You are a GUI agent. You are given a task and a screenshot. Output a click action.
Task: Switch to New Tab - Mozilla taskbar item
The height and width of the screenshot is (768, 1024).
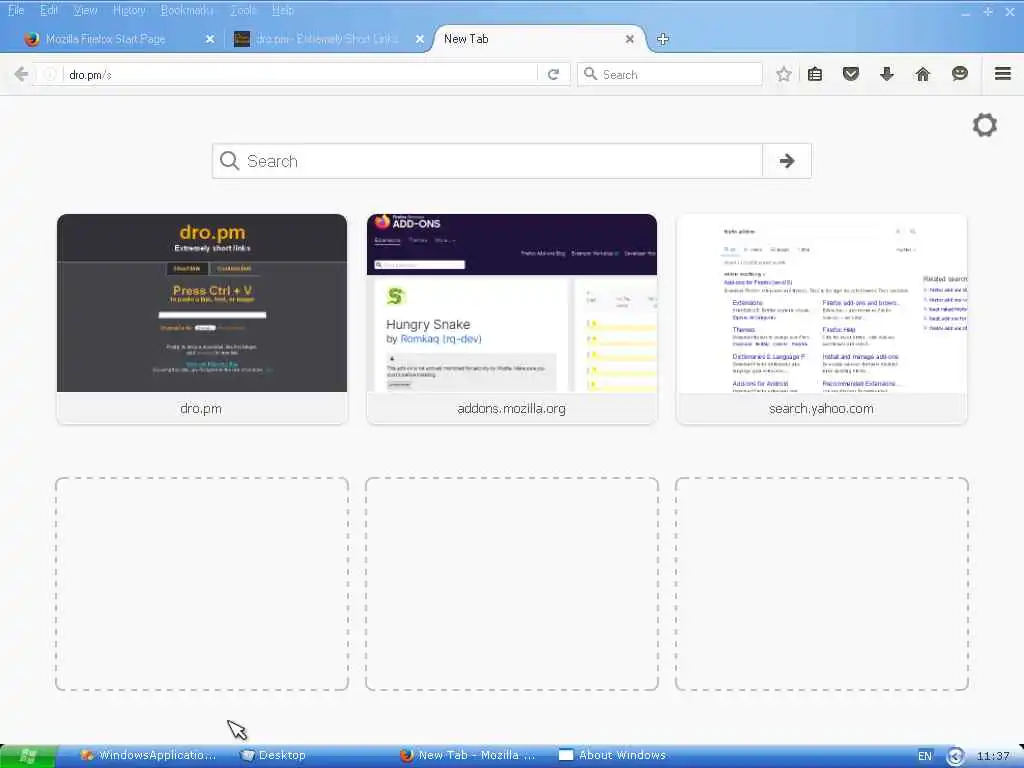[468, 756]
